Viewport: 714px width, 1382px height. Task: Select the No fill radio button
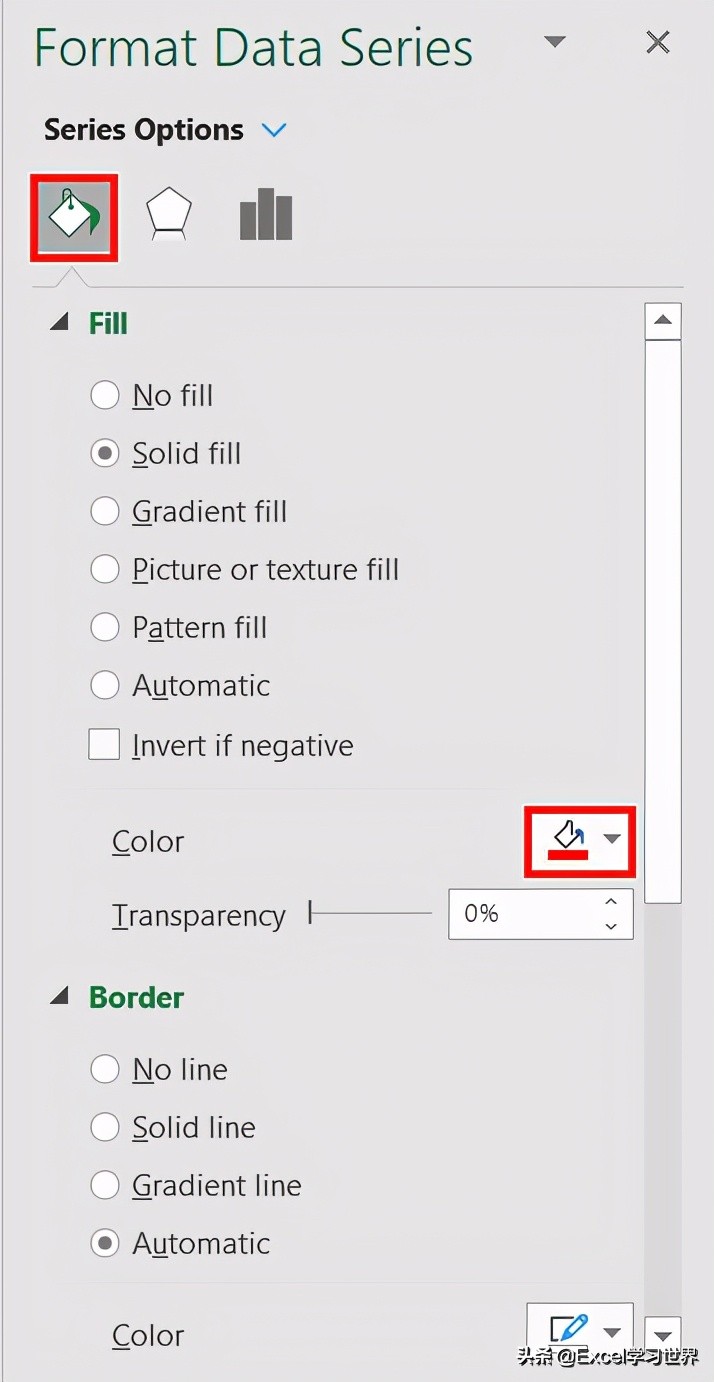[105, 395]
